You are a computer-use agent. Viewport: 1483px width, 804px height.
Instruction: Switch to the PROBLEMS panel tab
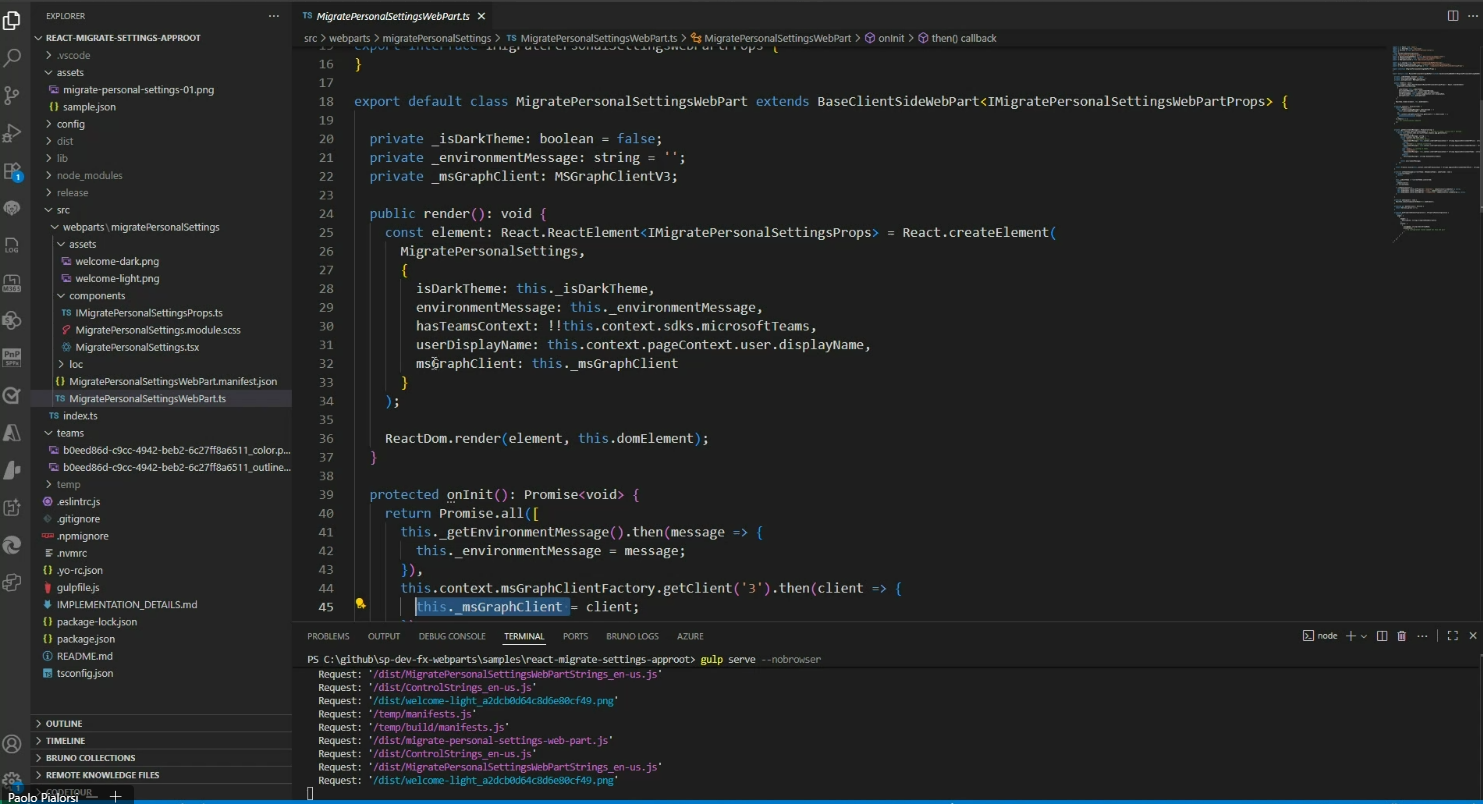click(328, 636)
